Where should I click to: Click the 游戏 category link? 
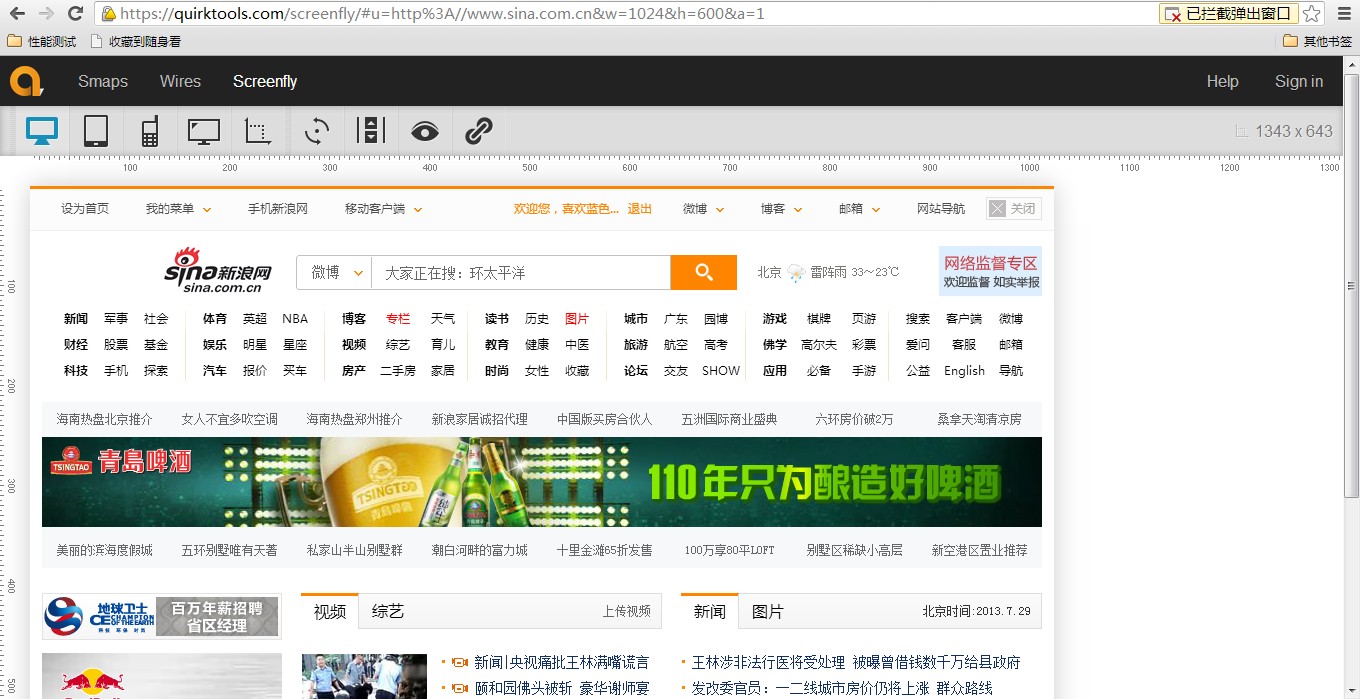click(x=775, y=319)
